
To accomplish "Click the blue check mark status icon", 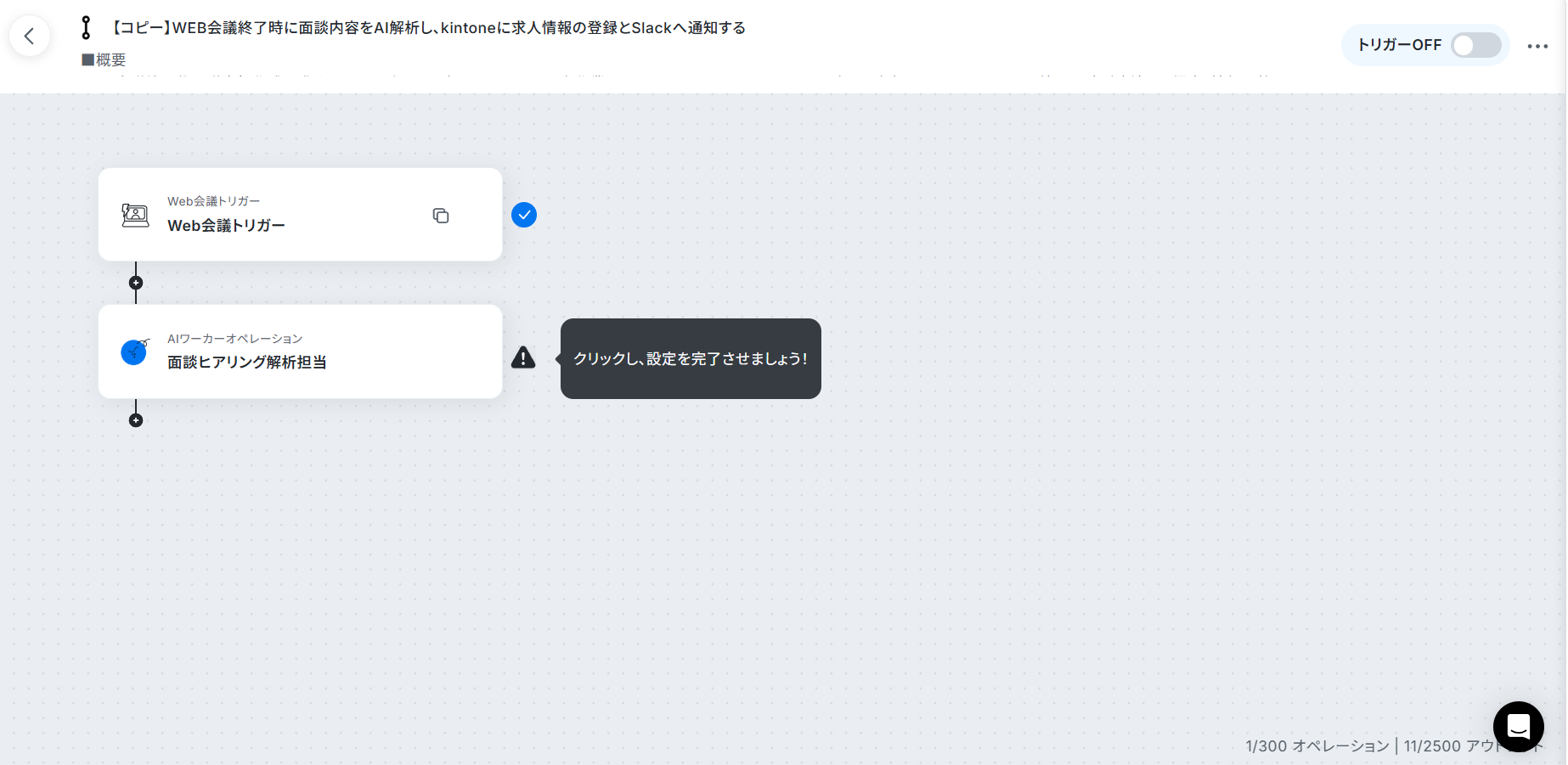I will pos(524,215).
